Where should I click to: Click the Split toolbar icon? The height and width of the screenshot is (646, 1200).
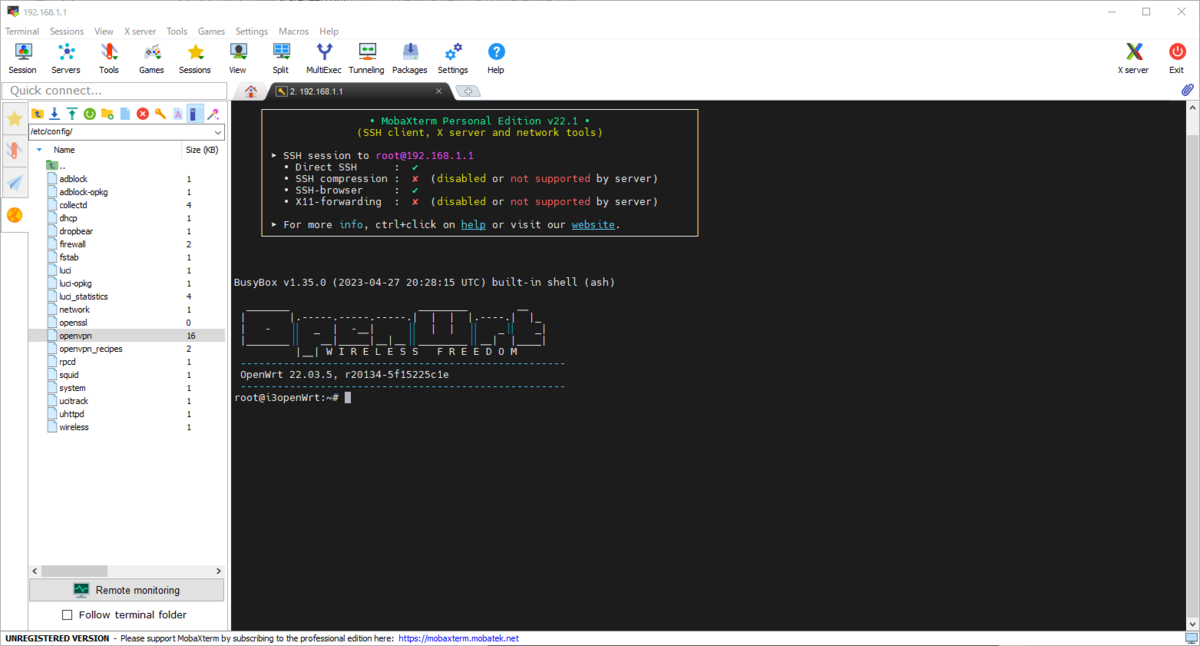(x=281, y=58)
